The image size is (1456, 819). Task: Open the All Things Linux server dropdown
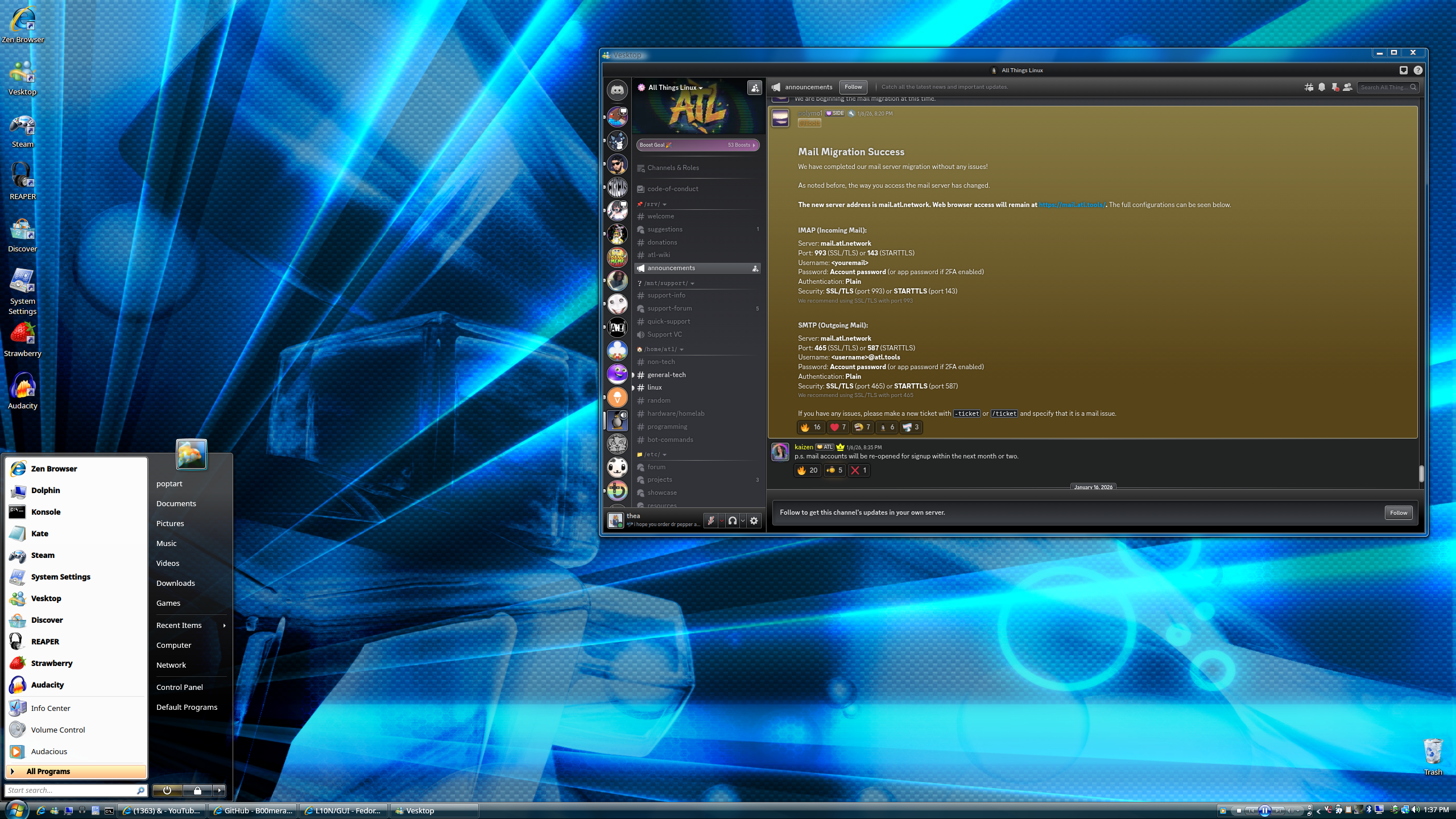point(676,88)
